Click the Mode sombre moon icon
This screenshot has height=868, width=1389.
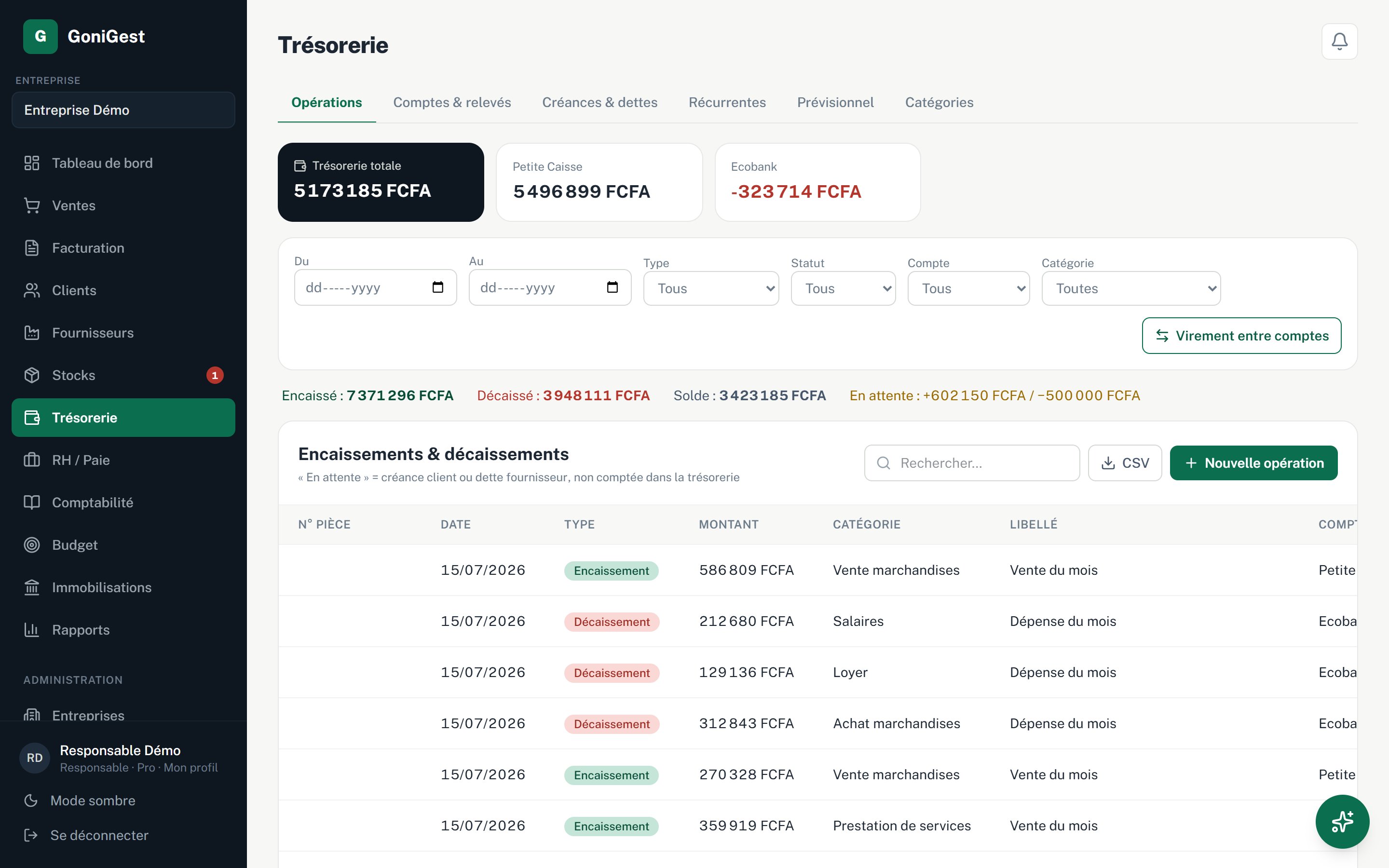pos(31,801)
